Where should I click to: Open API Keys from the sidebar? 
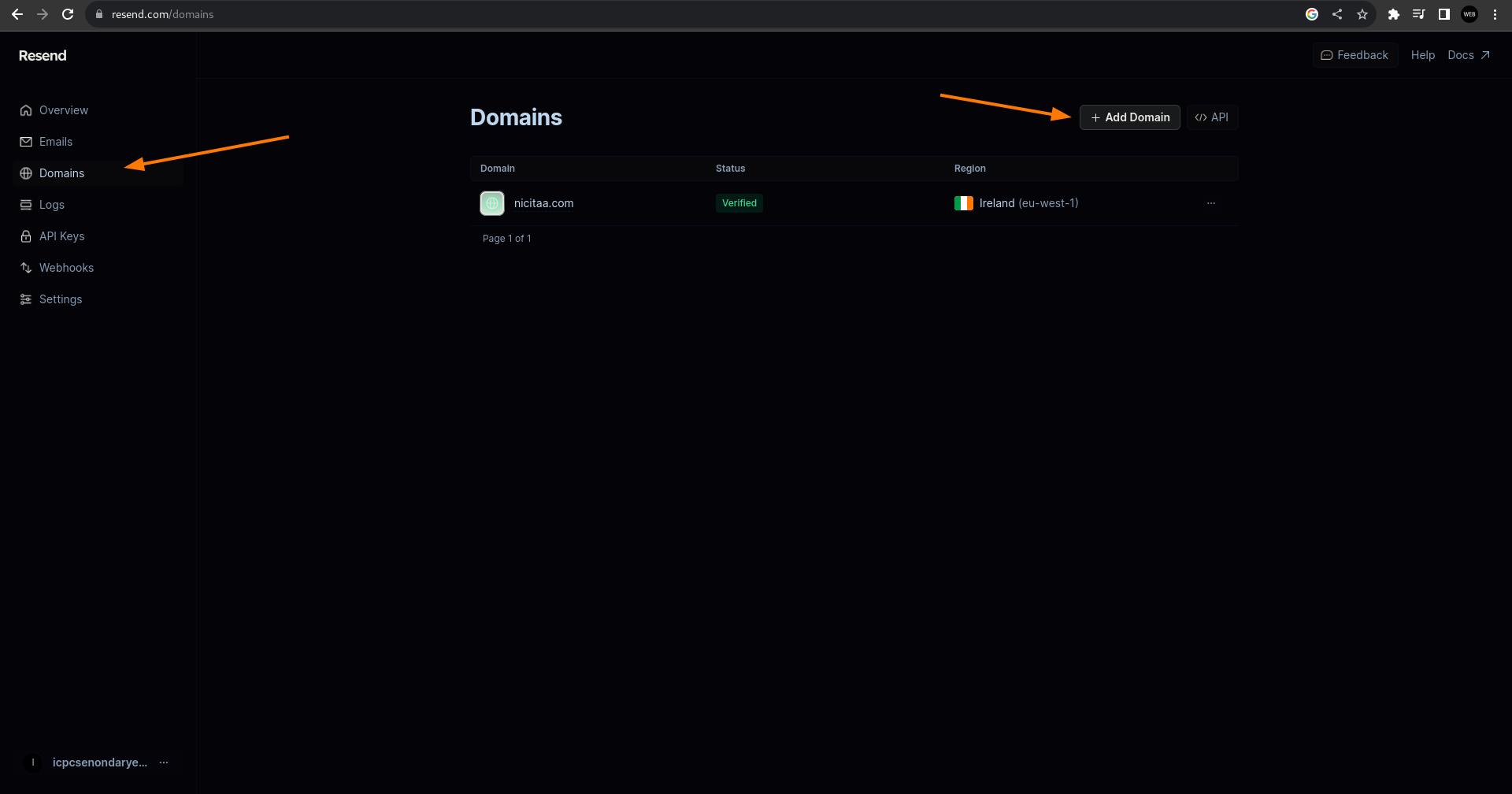pos(62,236)
